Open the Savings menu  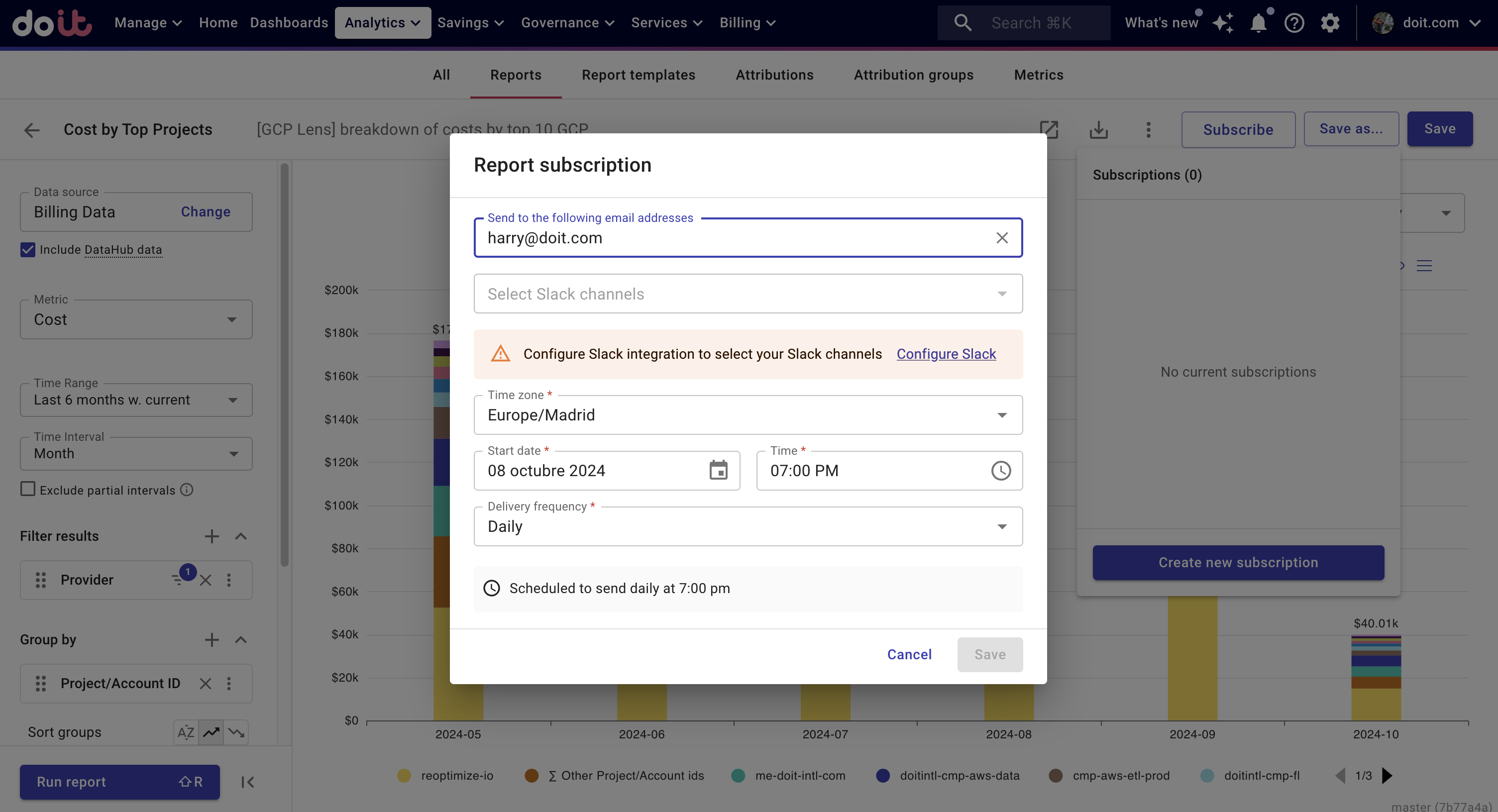pyautogui.click(x=470, y=23)
